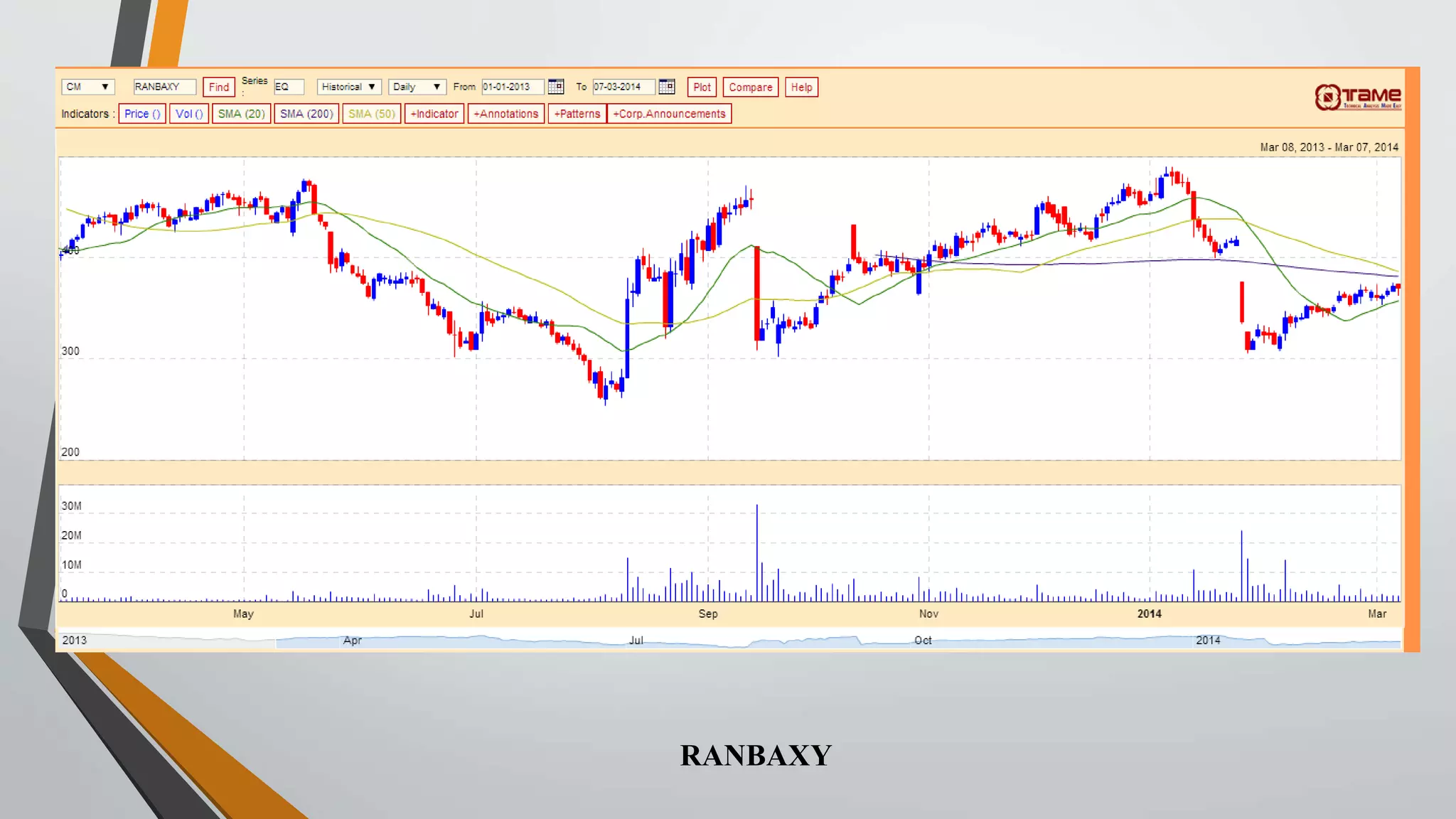Click the Sep label on the time axis
This screenshot has width=1456, height=819.
708,614
